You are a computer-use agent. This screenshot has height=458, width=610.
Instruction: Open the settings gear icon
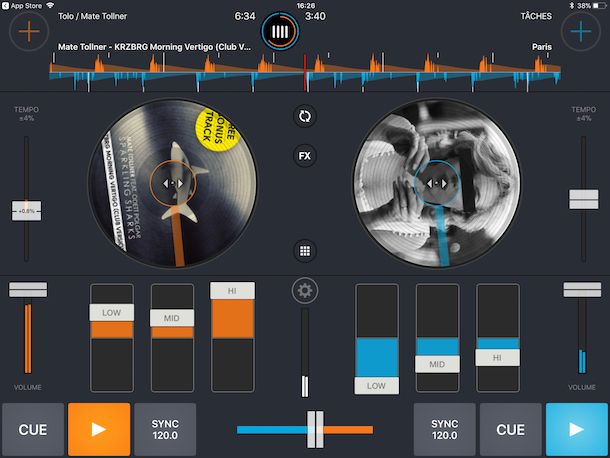(305, 290)
